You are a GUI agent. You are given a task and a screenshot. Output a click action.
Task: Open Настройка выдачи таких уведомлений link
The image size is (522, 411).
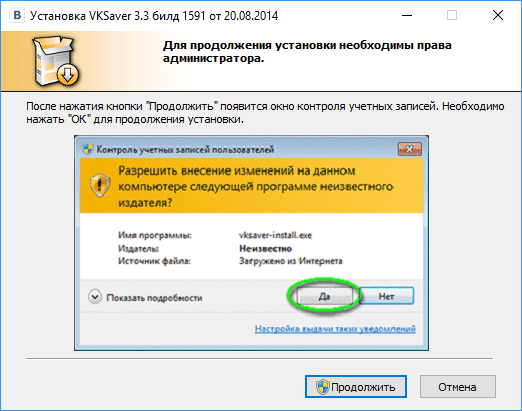(x=335, y=329)
